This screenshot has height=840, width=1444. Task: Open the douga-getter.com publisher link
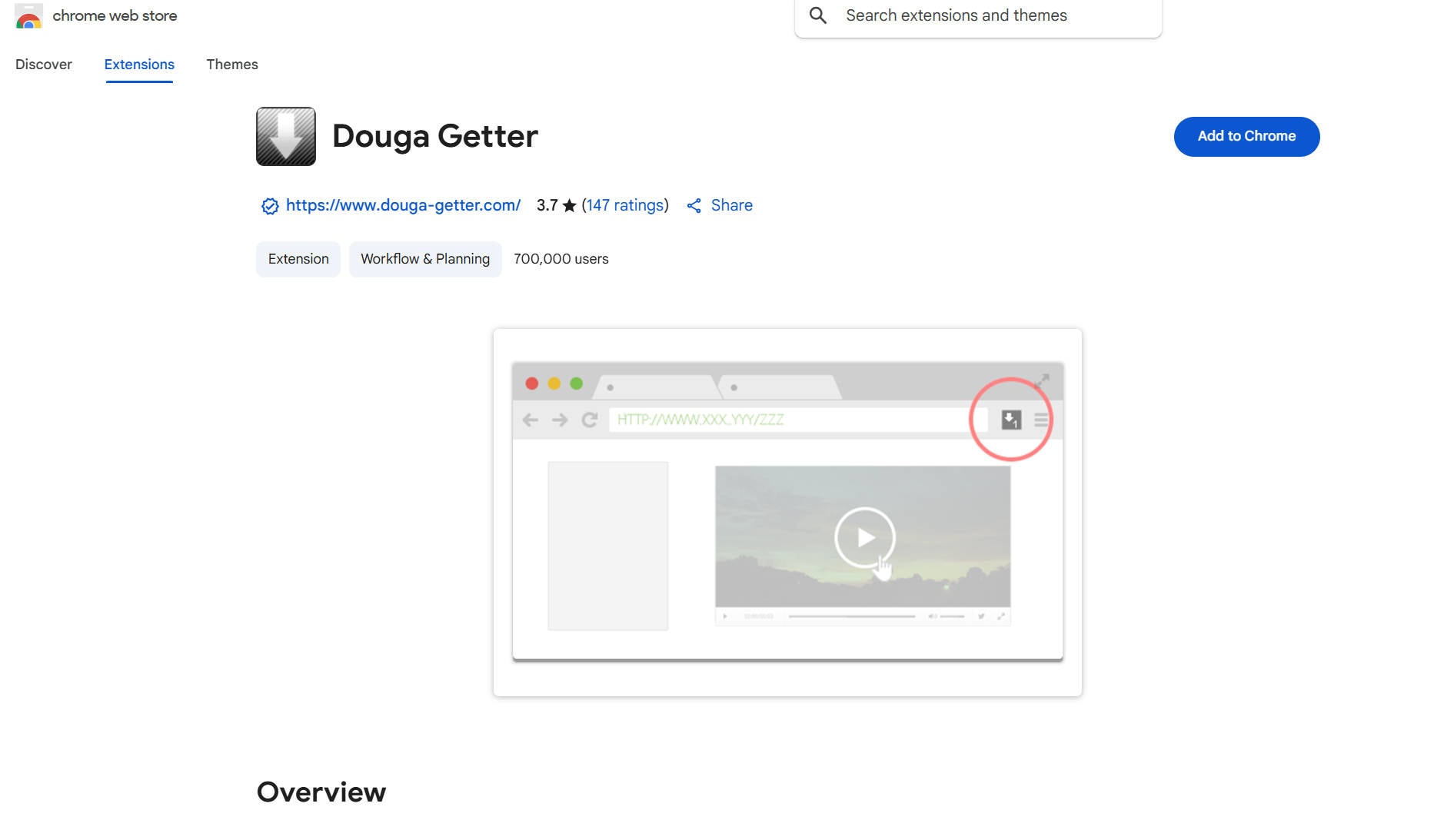pos(403,205)
